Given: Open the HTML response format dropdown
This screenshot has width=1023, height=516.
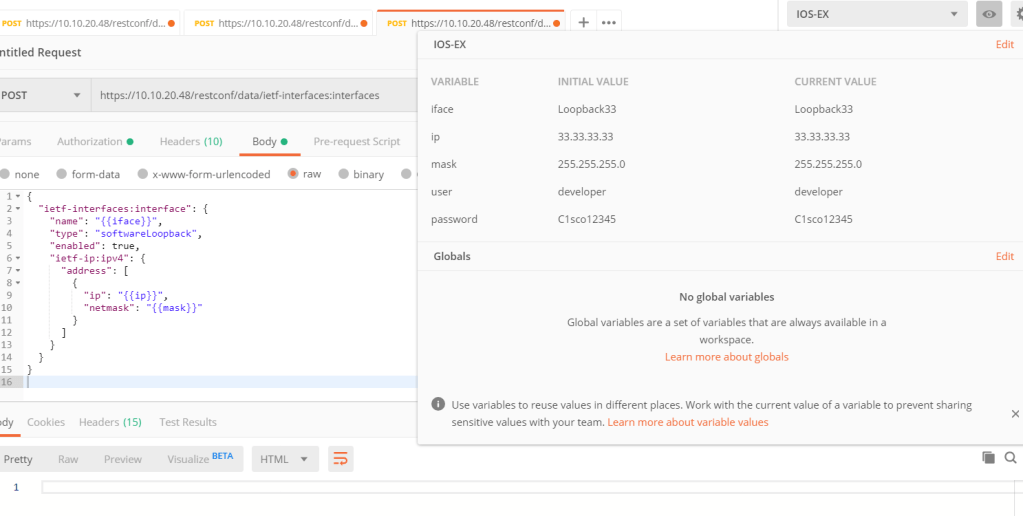Looking at the screenshot, I should [285, 459].
